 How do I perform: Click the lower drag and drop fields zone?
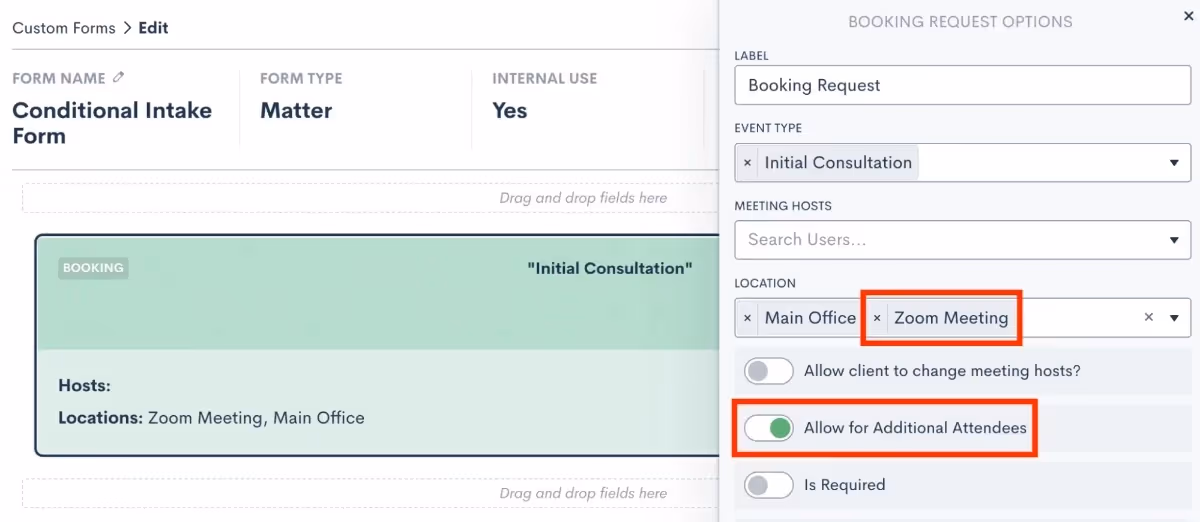coord(371,493)
